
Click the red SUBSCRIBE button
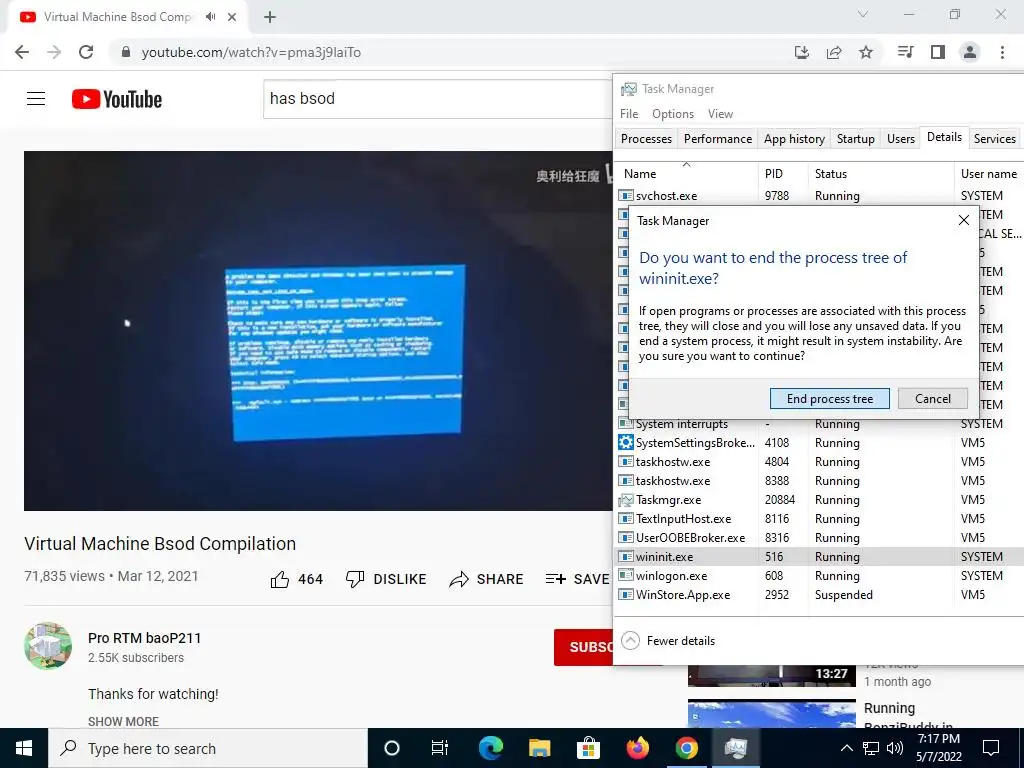(x=583, y=647)
